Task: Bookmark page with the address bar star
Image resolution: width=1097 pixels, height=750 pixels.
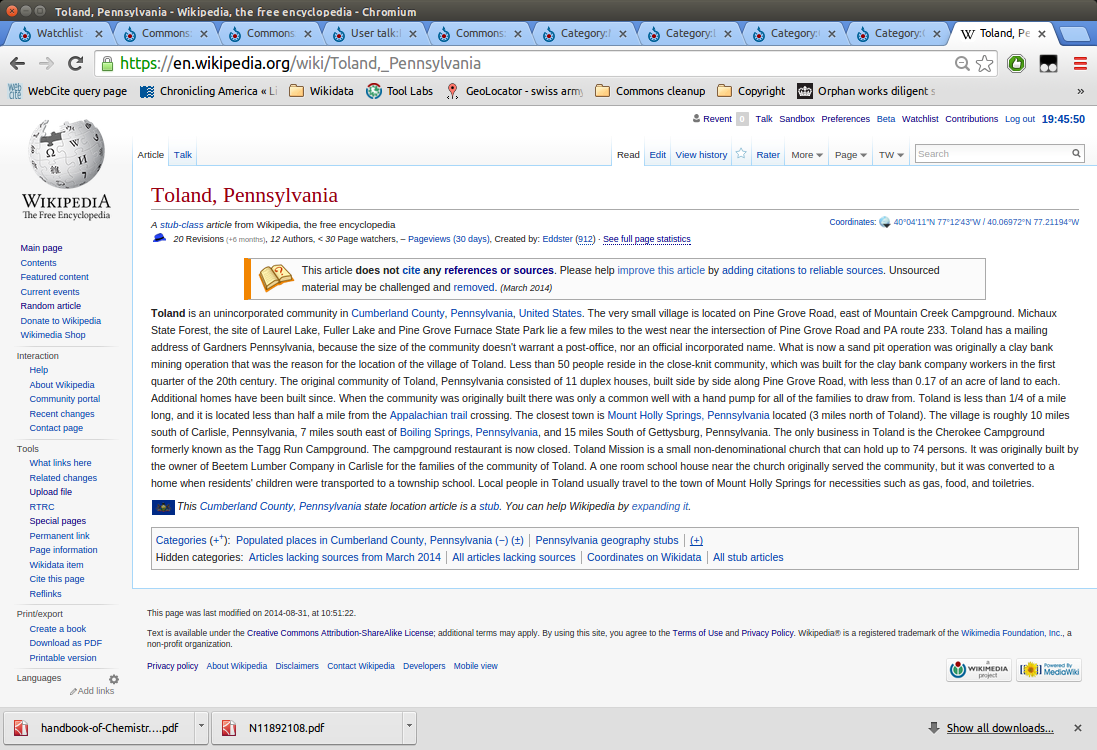Action: pyautogui.click(x=984, y=64)
